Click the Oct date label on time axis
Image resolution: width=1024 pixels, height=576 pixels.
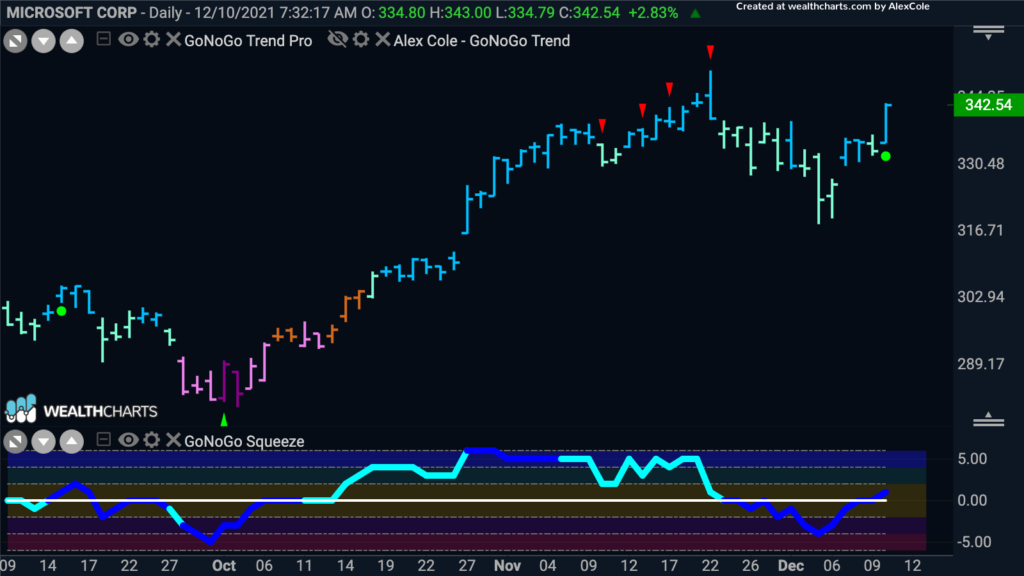tap(224, 566)
